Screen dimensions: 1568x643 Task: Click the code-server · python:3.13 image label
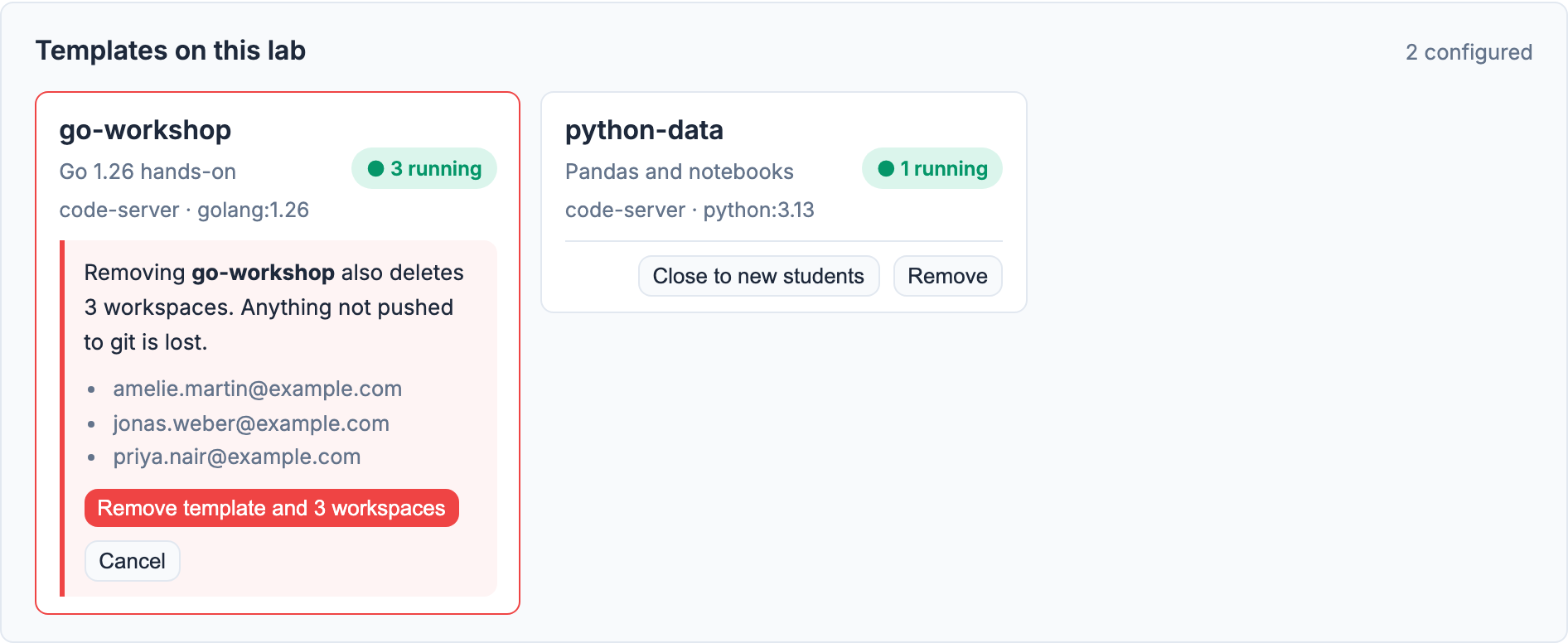690,210
